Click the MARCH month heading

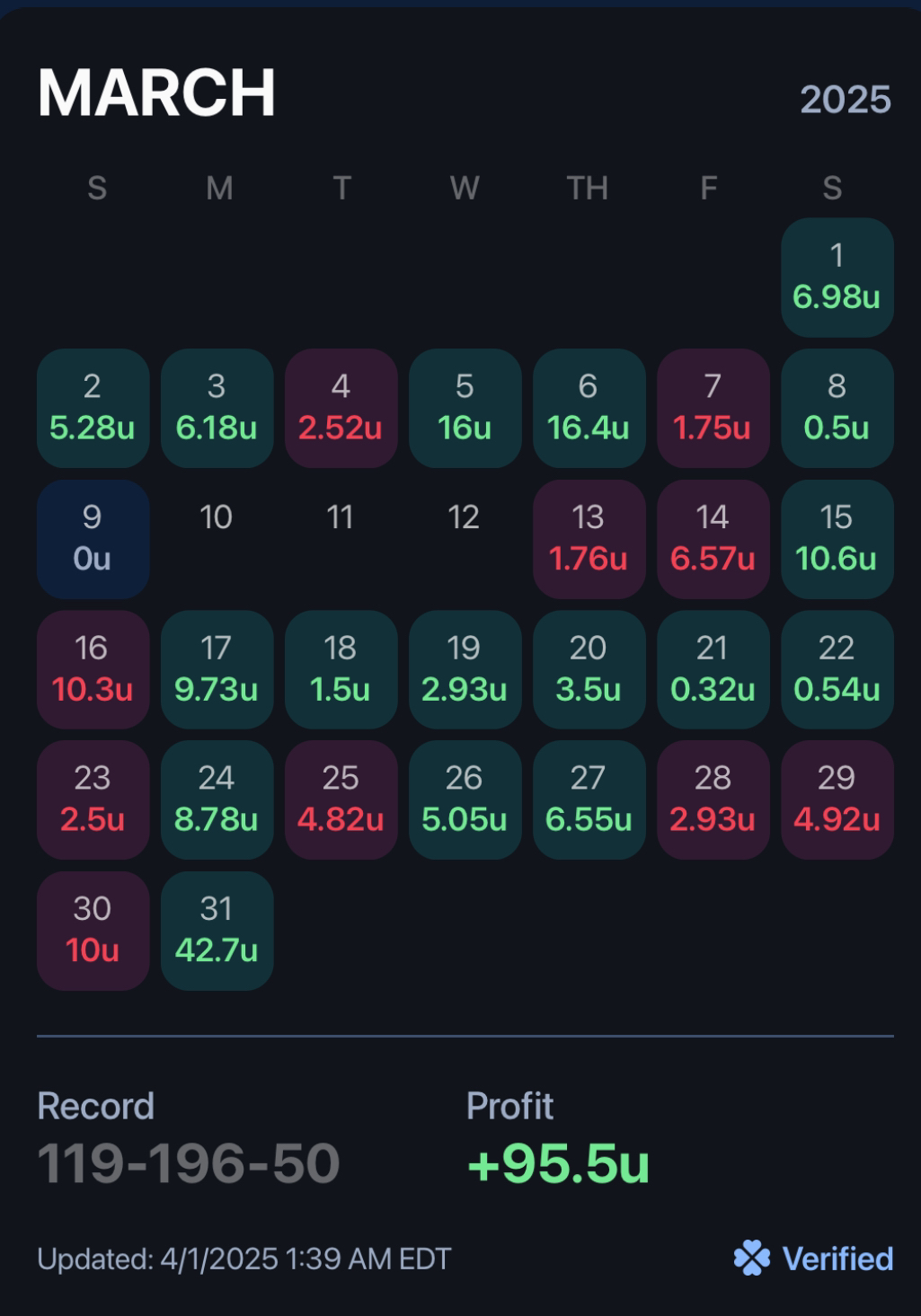[156, 93]
